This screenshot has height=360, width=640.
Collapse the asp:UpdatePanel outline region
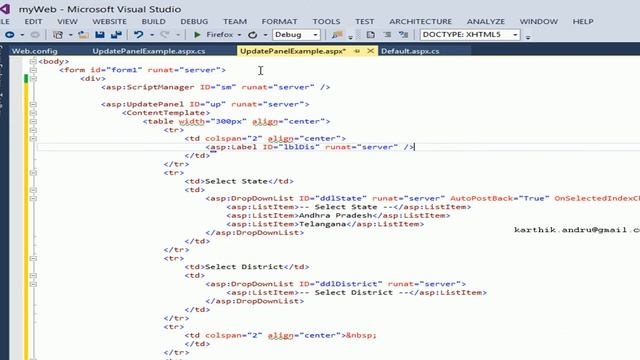click(33, 104)
